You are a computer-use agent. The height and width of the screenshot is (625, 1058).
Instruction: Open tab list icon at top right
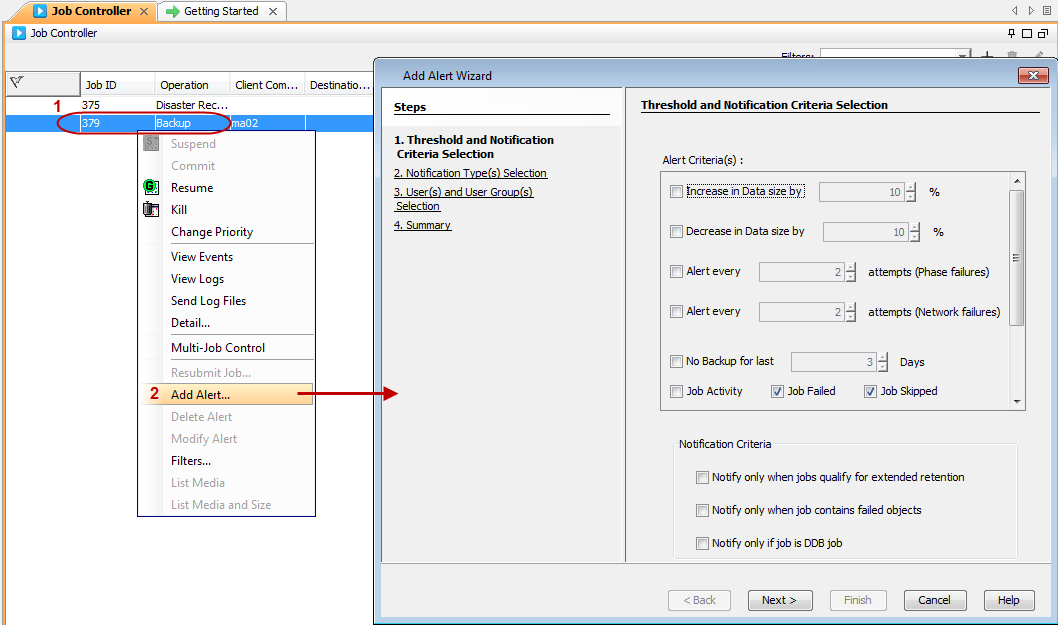coord(1046,10)
